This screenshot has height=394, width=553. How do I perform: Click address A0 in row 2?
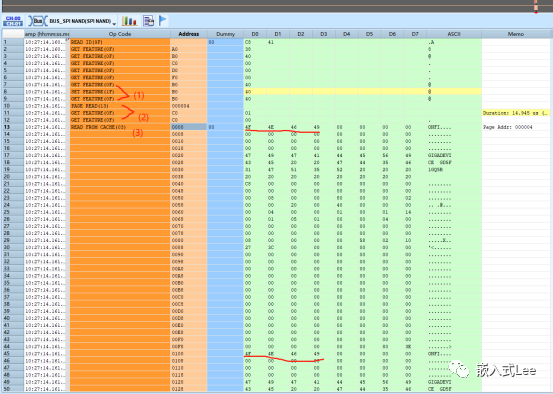[189, 49]
